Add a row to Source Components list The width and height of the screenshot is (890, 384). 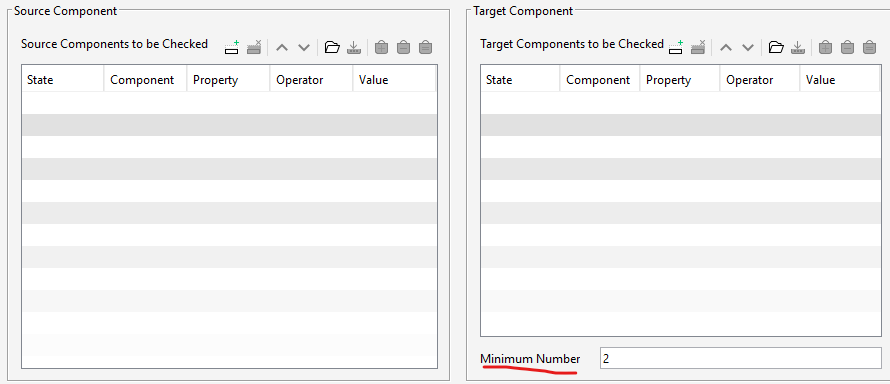click(x=232, y=47)
